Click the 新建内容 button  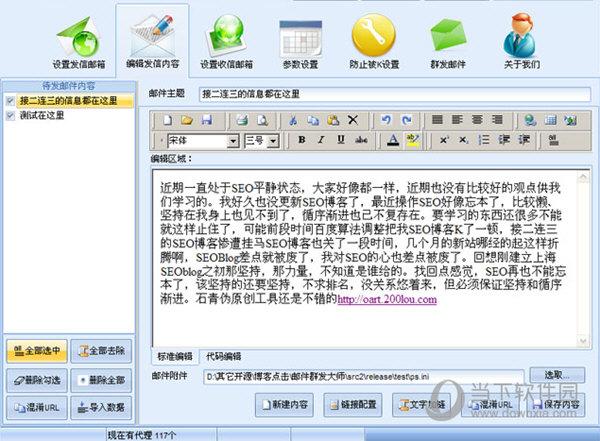click(284, 405)
